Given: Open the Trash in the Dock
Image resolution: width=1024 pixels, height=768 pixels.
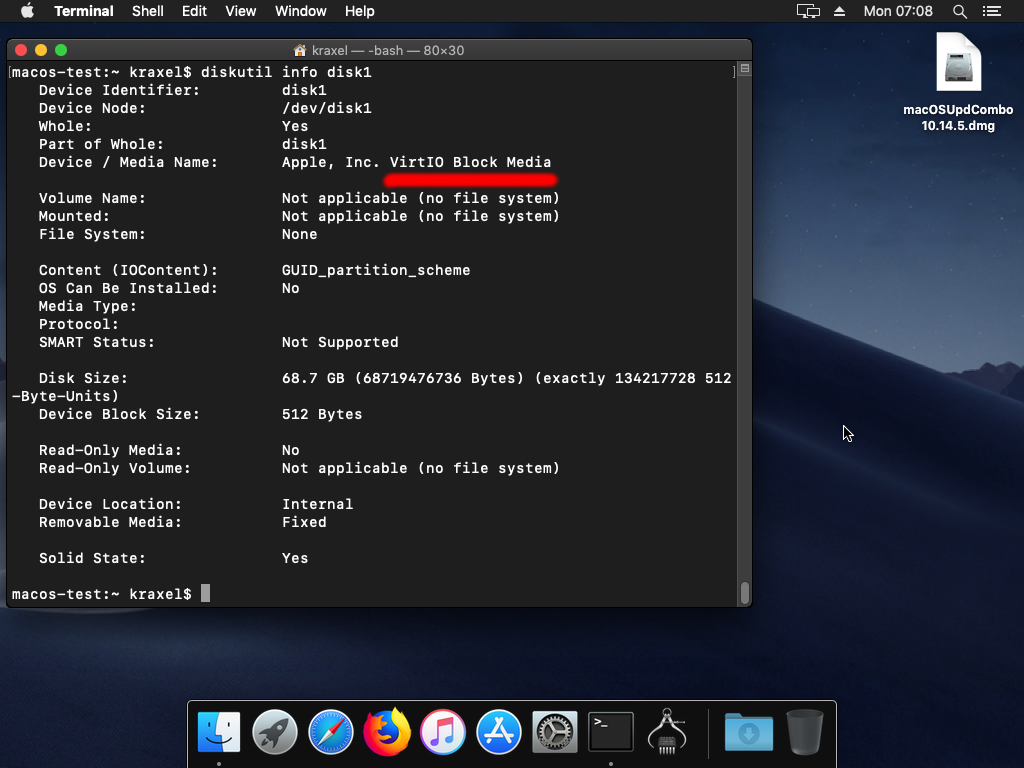Looking at the screenshot, I should point(805,731).
